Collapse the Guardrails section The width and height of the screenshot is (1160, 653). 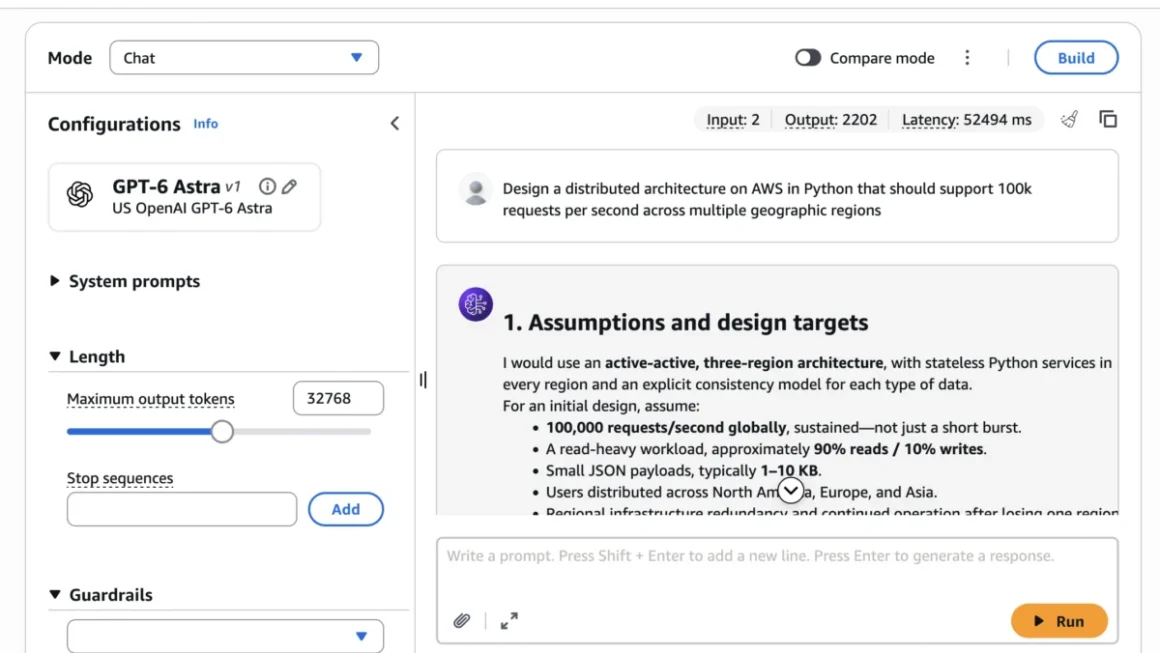[x=101, y=595]
